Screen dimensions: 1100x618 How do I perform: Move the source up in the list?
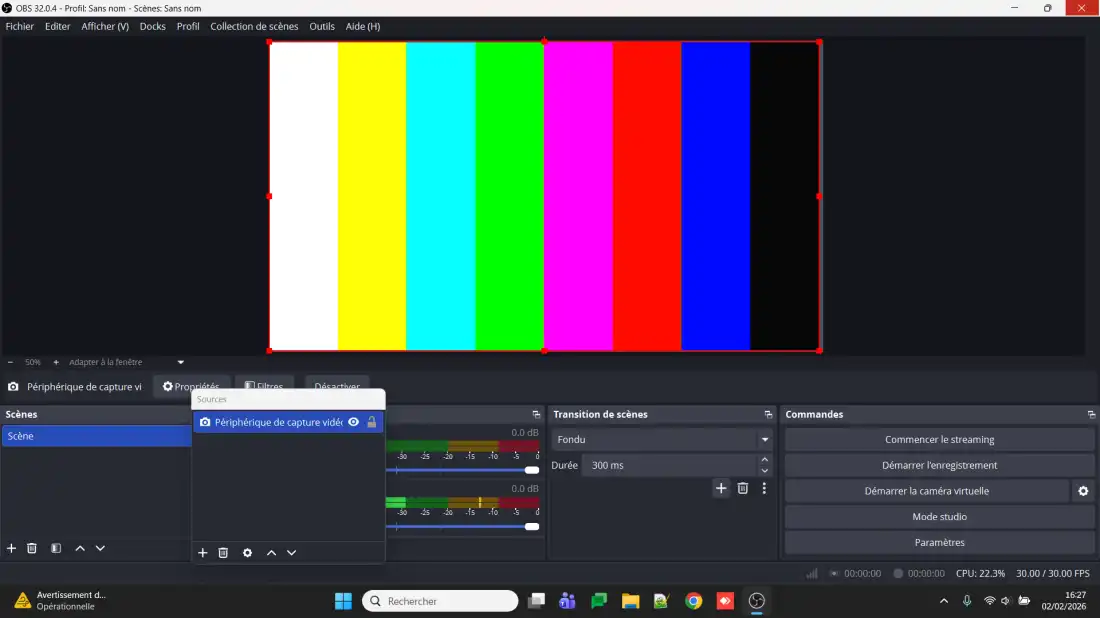tap(271, 553)
